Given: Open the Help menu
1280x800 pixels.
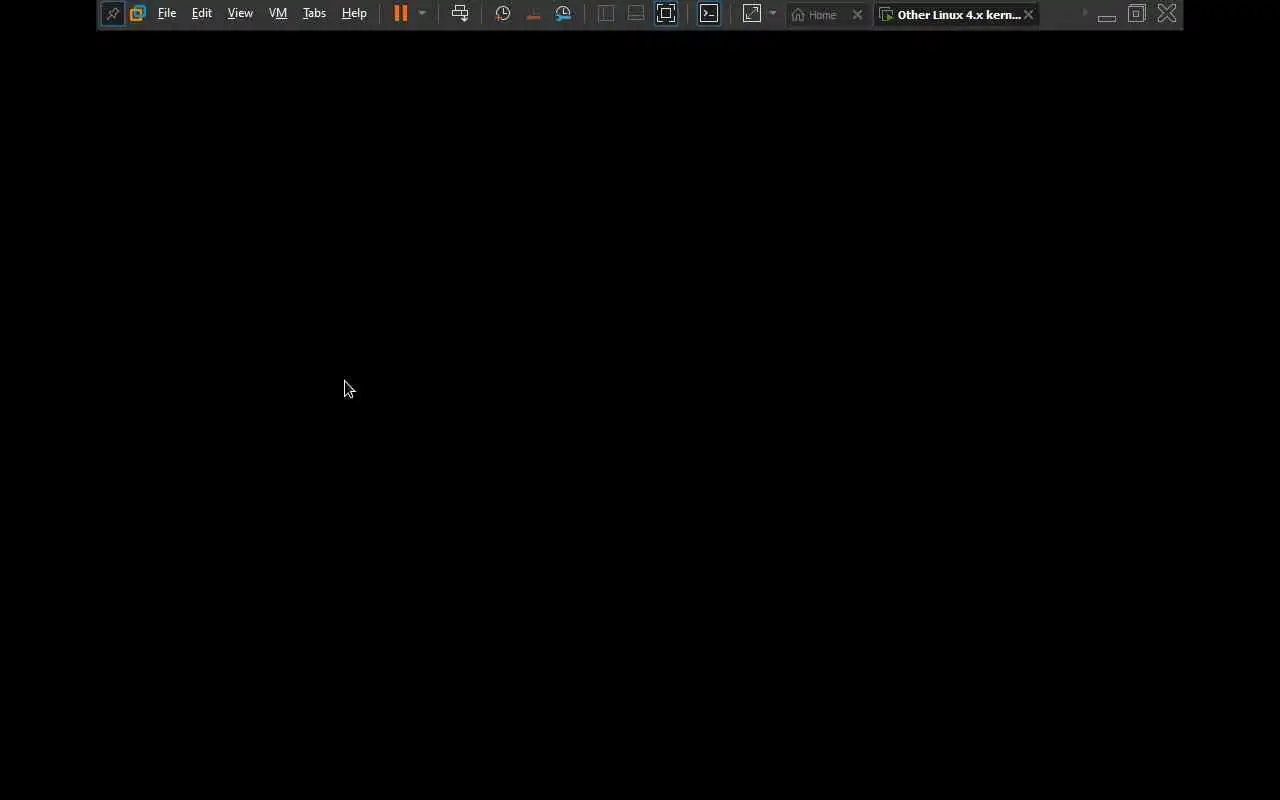Looking at the screenshot, I should [x=354, y=14].
